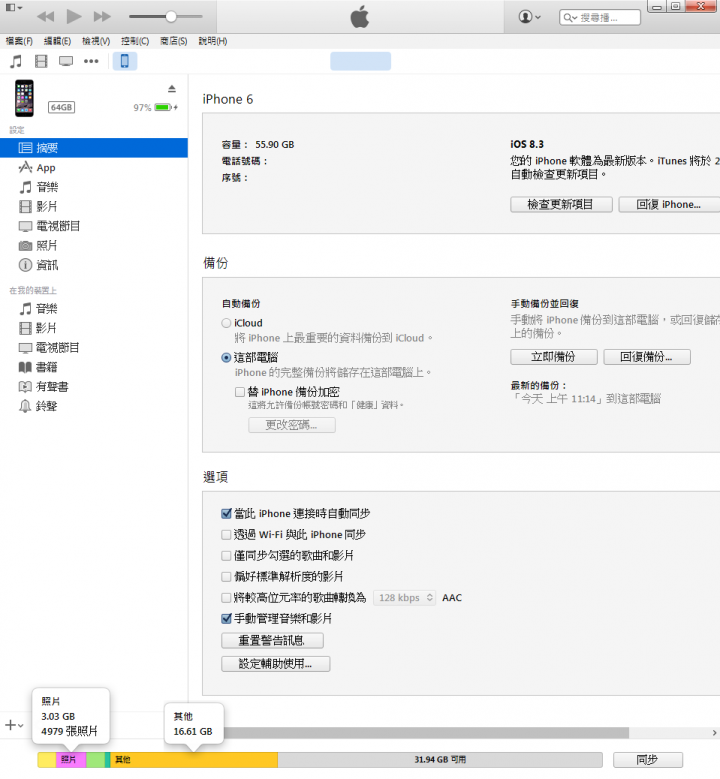
Task: Open the add plus menu at bottom-left
Action: click(x=14, y=725)
